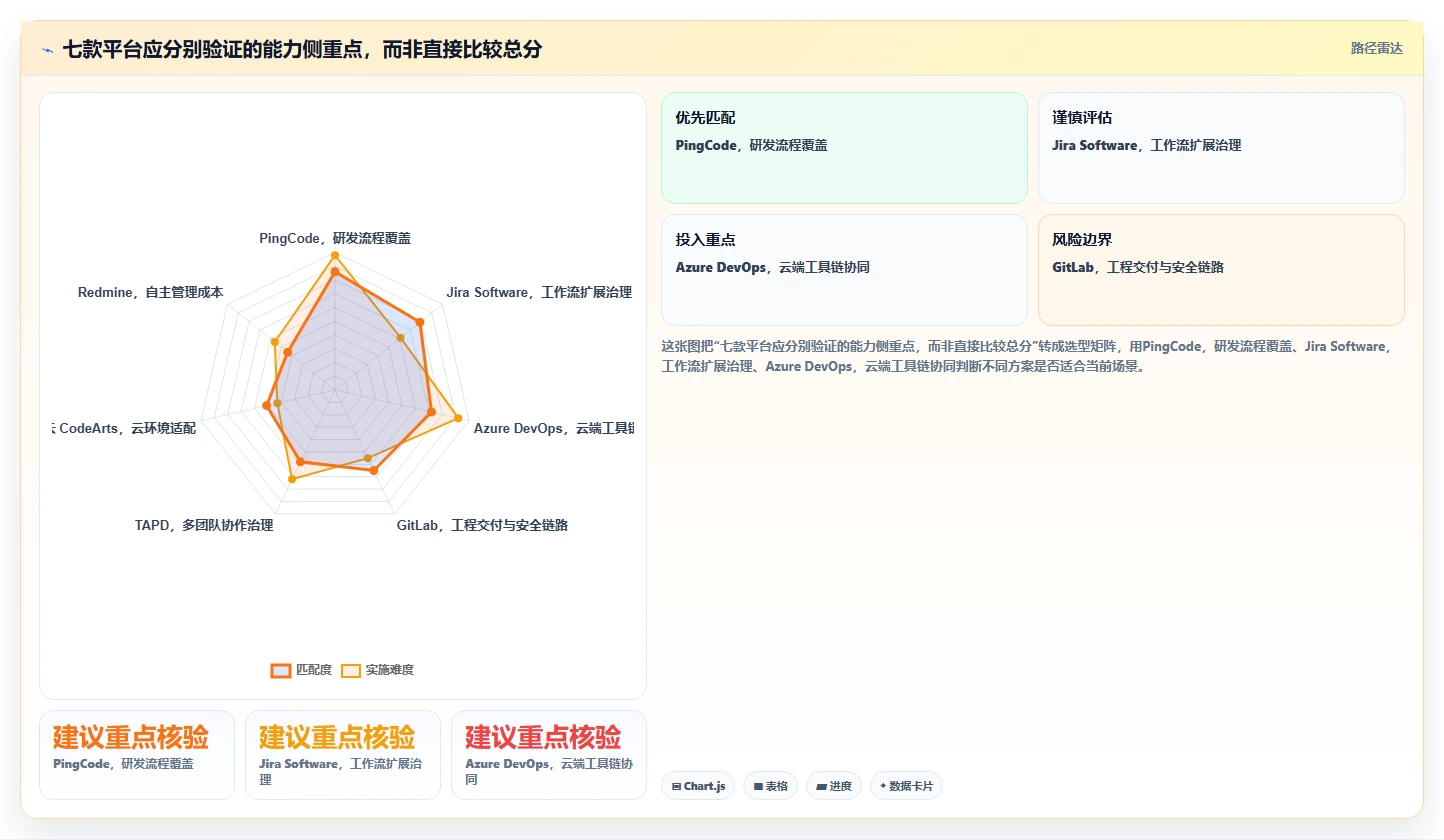This screenshot has height=840, width=1444.
Task: Click the Azure DevOps text inside the 投入重点 card
Action: click(773, 267)
